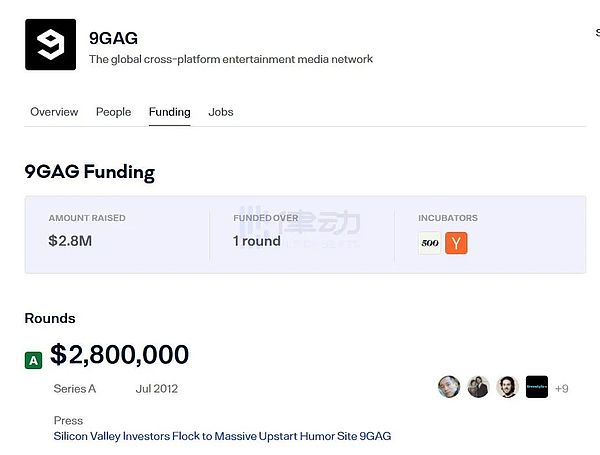600x455 pixels.
Task: Open the third investor avatar, bearded man
Action: [x=507, y=388]
